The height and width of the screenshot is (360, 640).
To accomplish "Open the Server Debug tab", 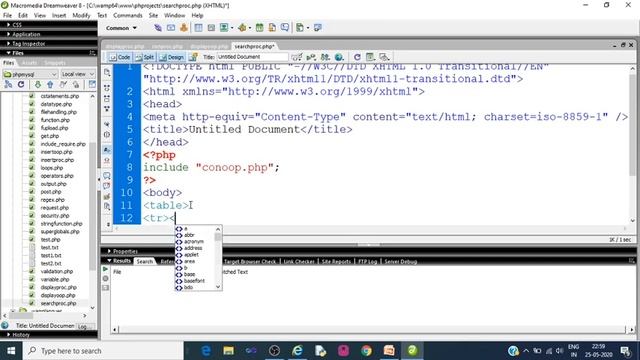I will pos(400,262).
